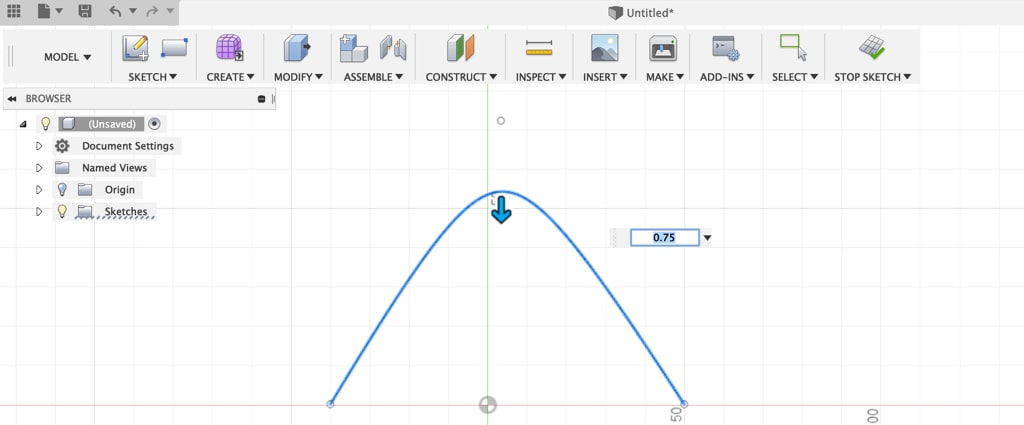The width and height of the screenshot is (1024, 425).
Task: Collapse the (Unsaved) root component
Action: [x=24, y=124]
